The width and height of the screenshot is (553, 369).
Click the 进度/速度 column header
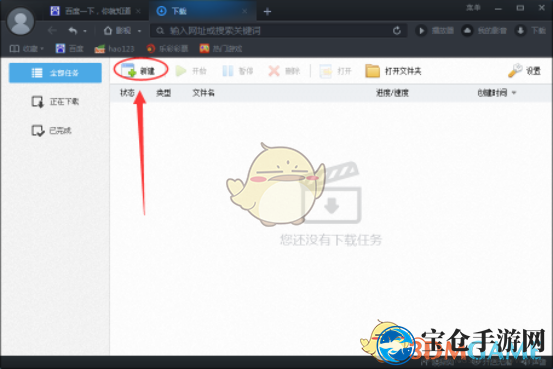click(392, 93)
